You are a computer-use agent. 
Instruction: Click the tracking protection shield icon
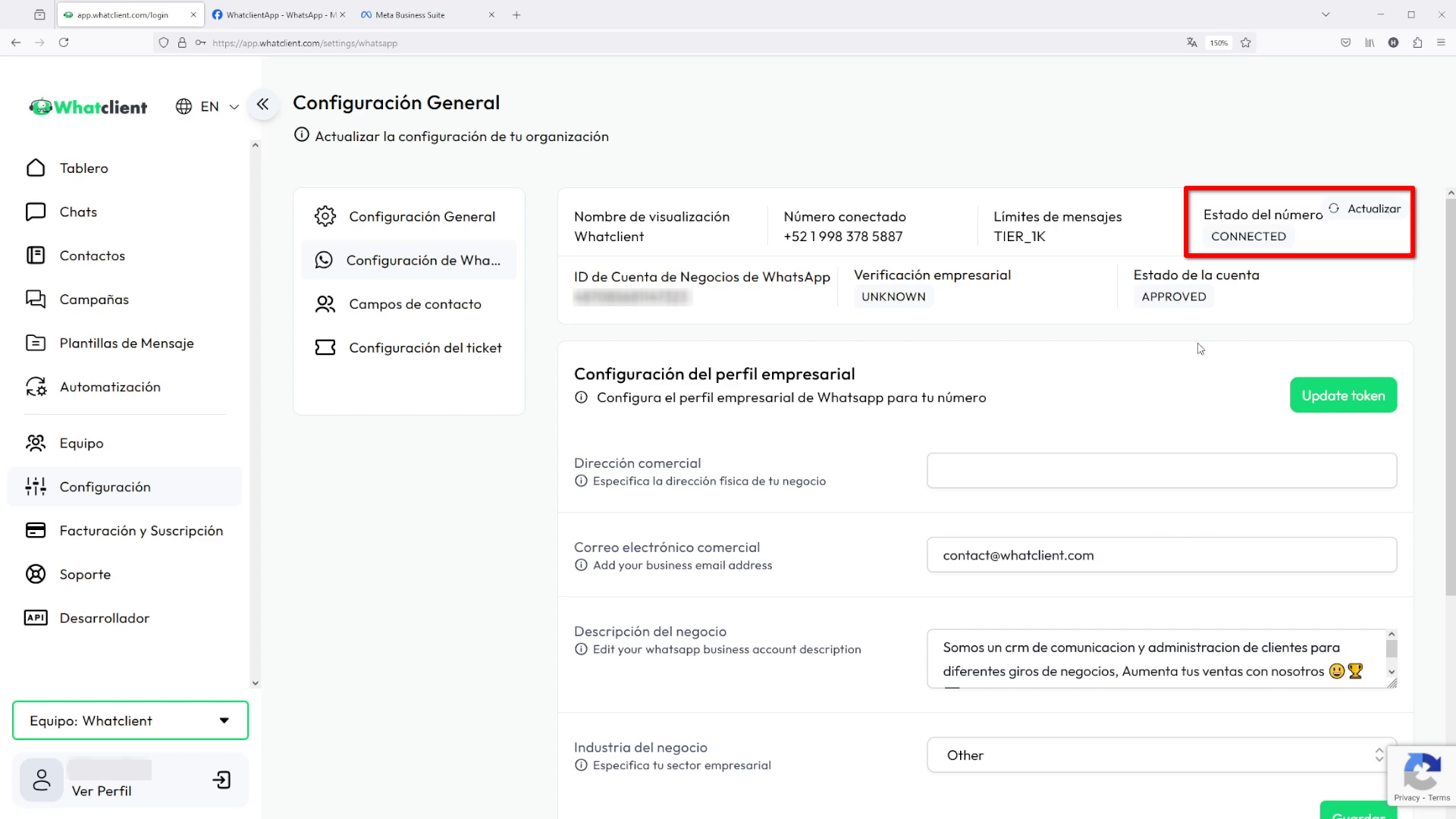point(163,42)
